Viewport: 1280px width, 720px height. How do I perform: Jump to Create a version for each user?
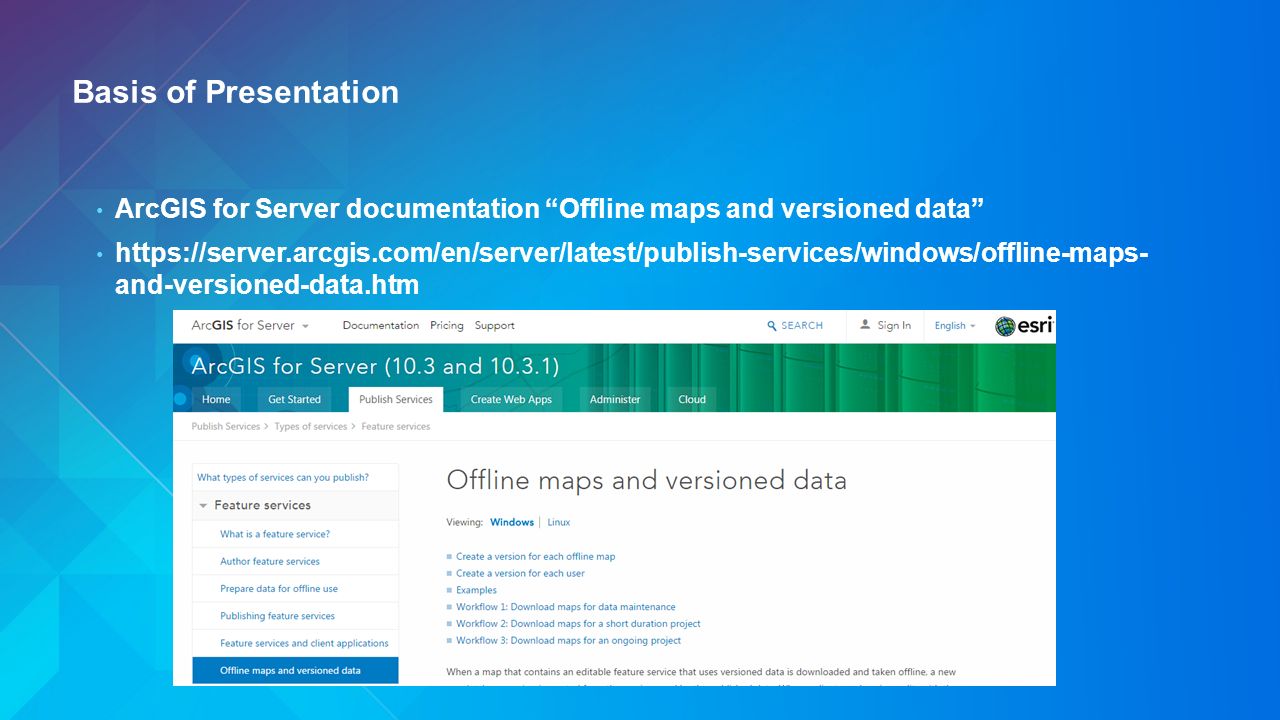coord(520,573)
